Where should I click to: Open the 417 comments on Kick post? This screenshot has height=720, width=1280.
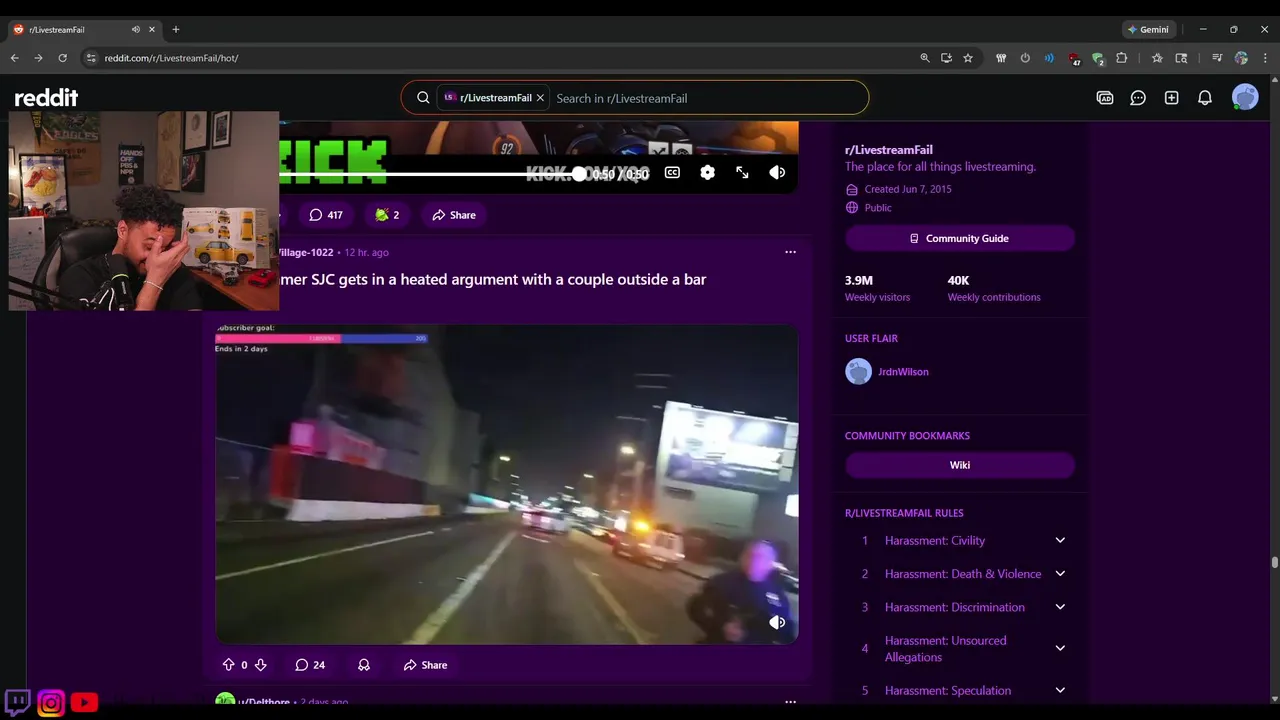point(326,215)
